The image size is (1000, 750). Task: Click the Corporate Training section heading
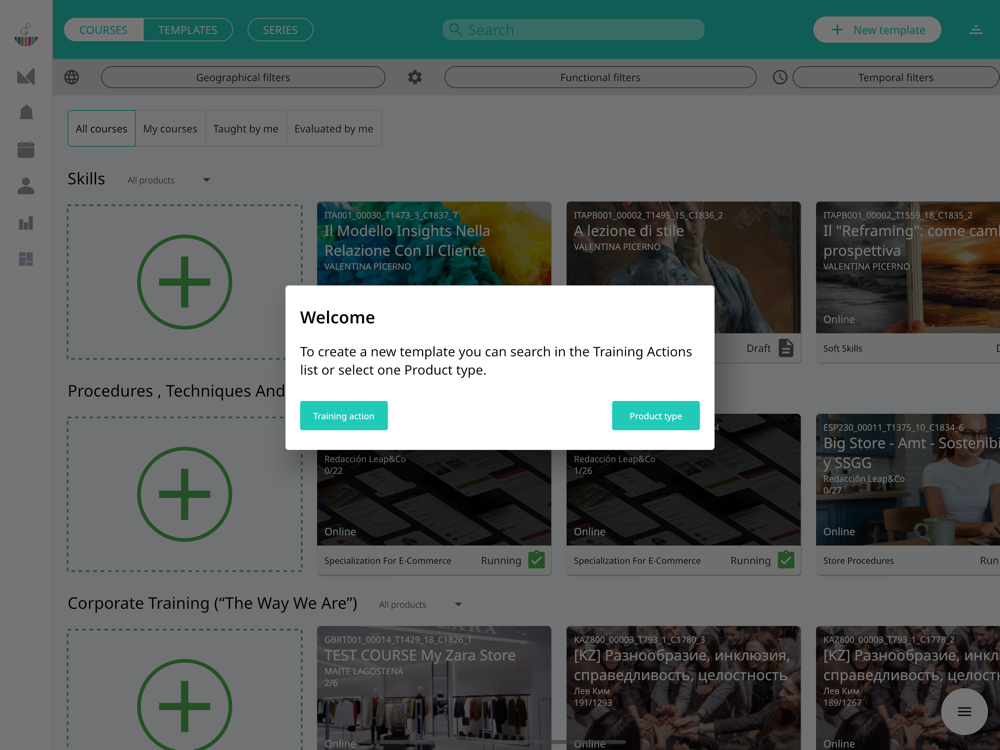click(x=212, y=603)
